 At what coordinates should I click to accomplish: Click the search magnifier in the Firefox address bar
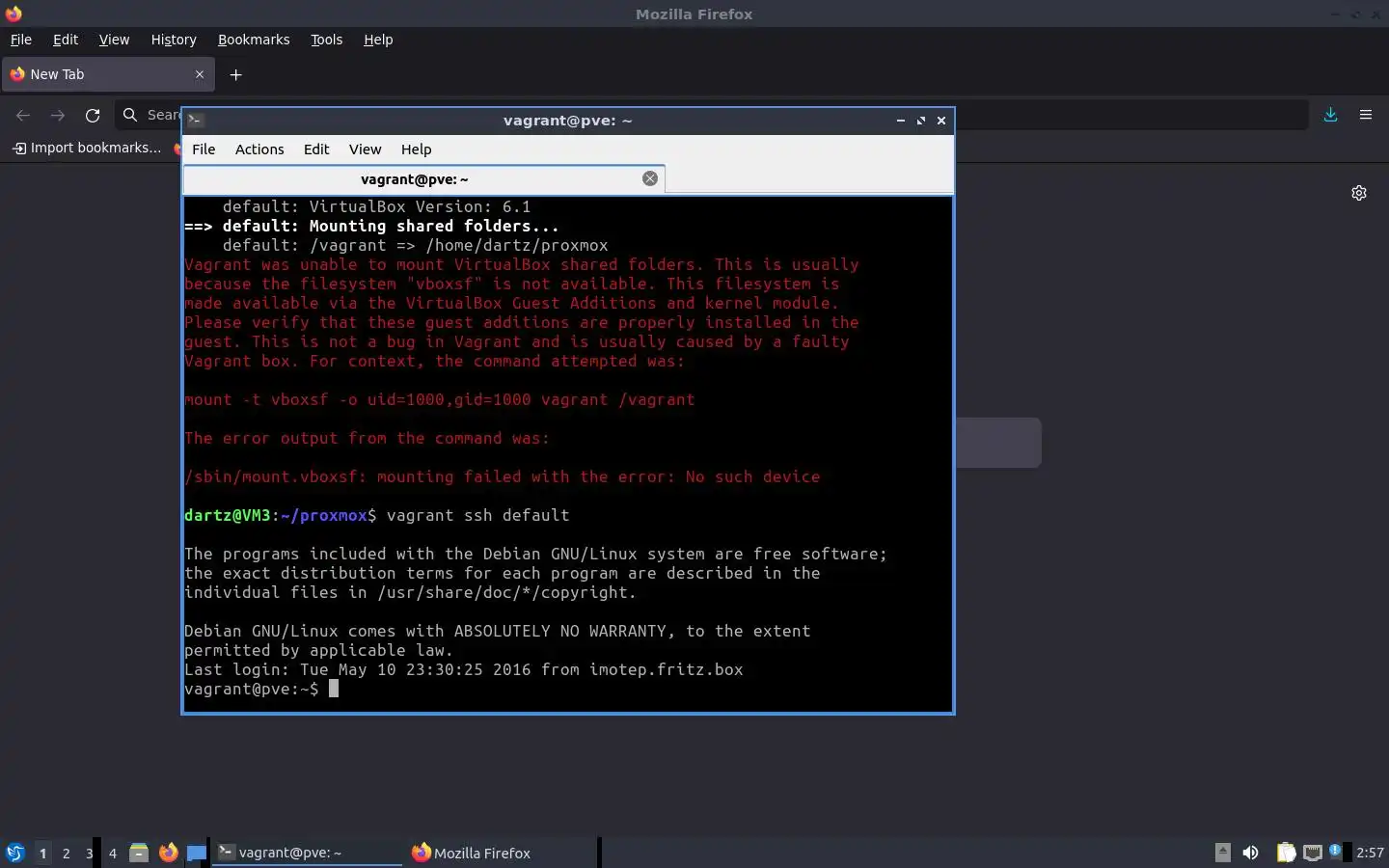click(x=130, y=115)
